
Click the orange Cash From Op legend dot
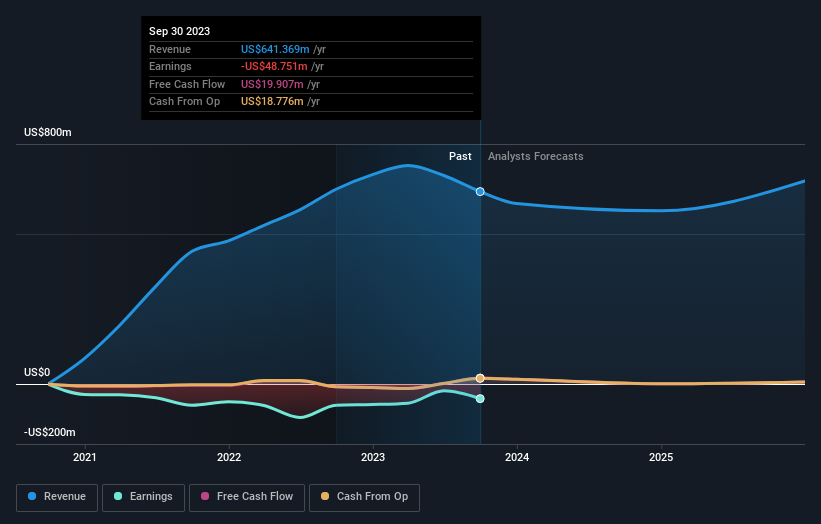click(325, 496)
